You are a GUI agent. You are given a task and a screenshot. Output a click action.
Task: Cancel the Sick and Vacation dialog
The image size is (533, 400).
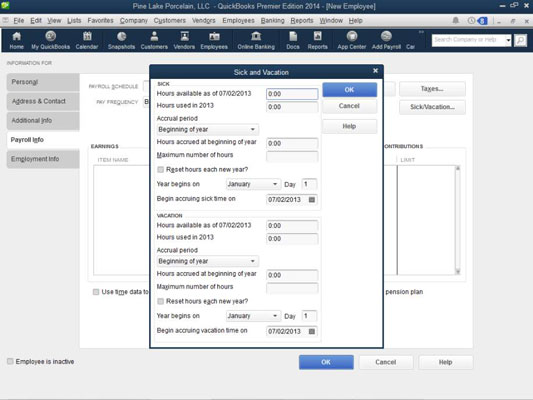(x=349, y=106)
